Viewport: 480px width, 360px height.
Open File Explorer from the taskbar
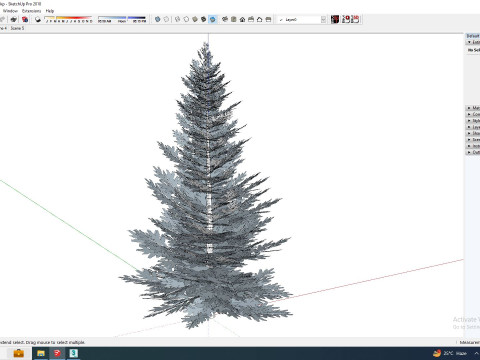click(41, 353)
